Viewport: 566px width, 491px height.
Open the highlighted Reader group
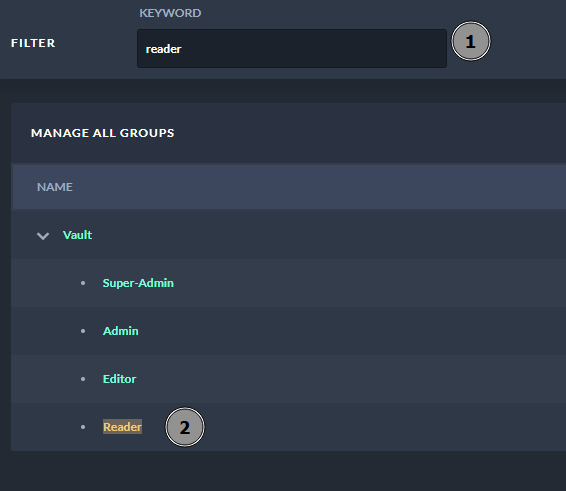pyautogui.click(x=122, y=427)
